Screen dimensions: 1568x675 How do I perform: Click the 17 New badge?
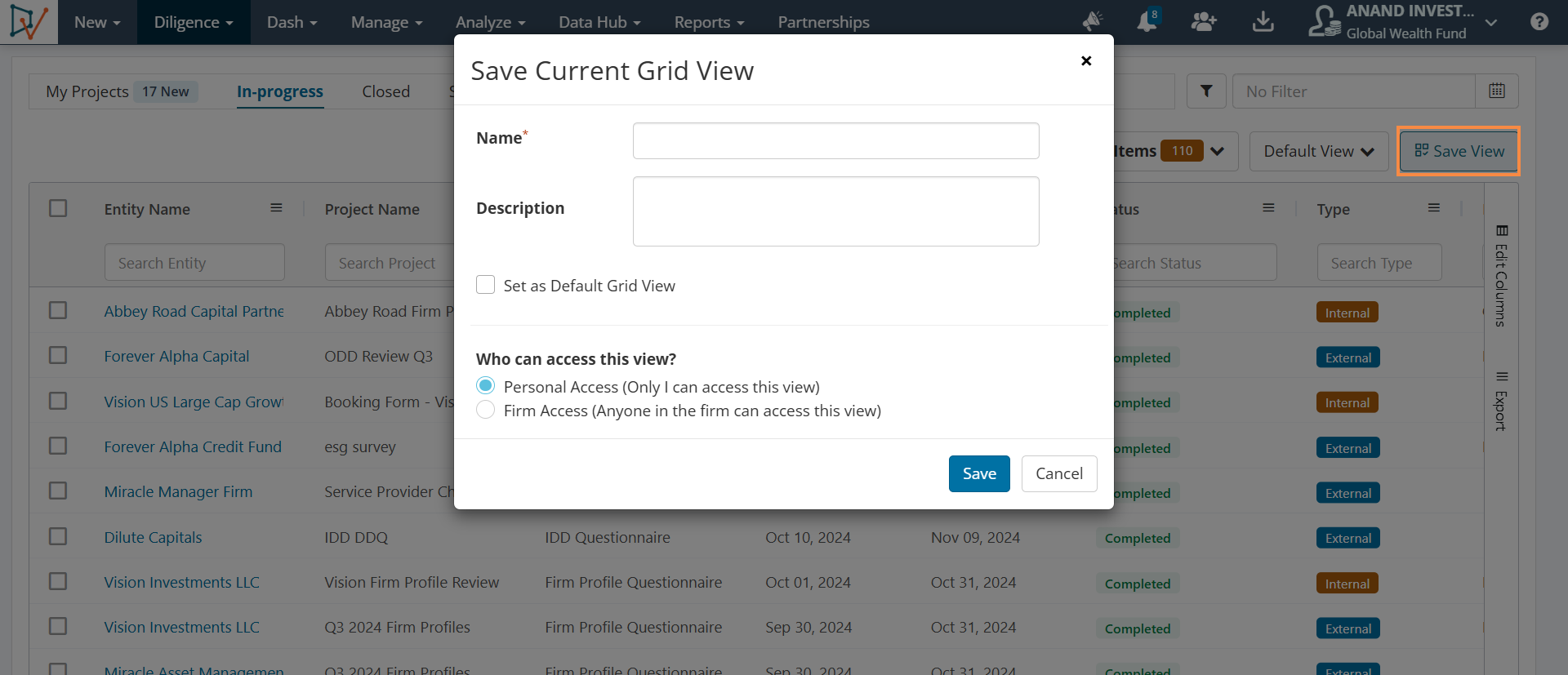pos(166,91)
